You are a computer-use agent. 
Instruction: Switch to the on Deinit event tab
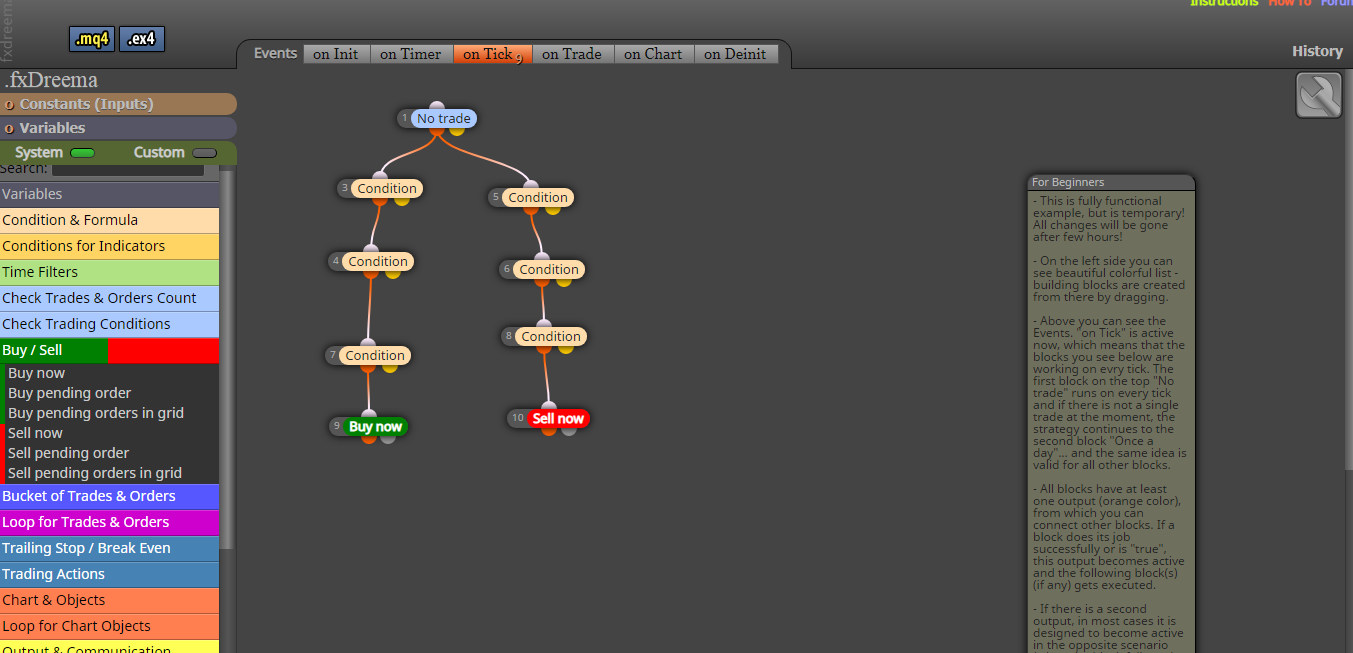[735, 54]
